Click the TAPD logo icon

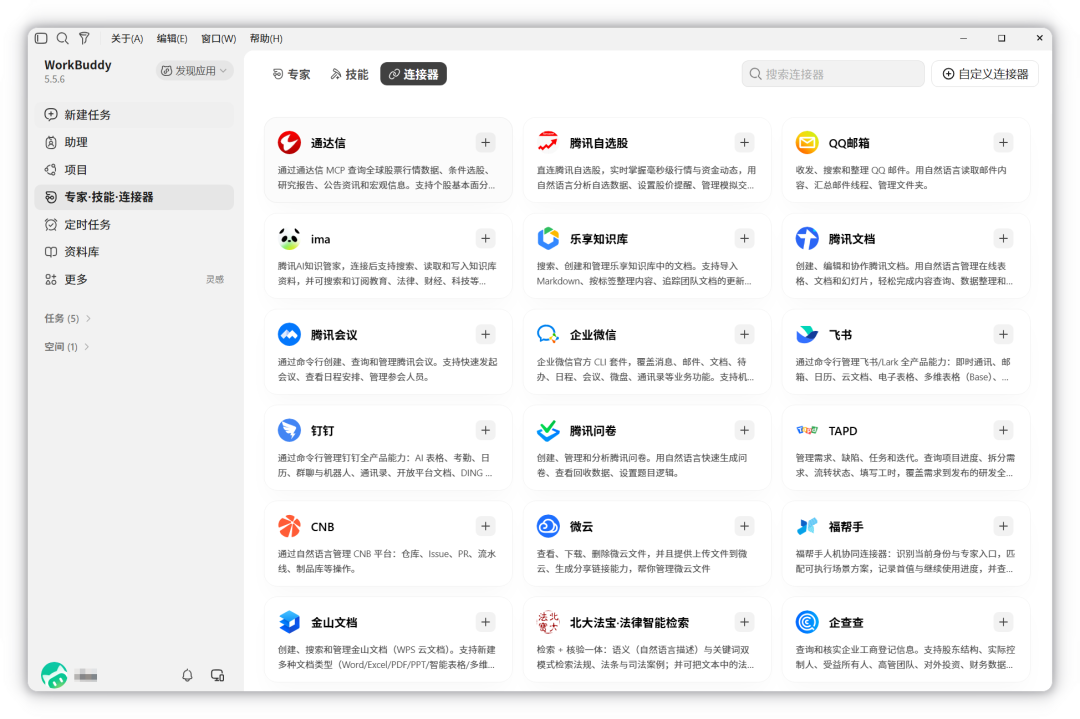tap(807, 430)
